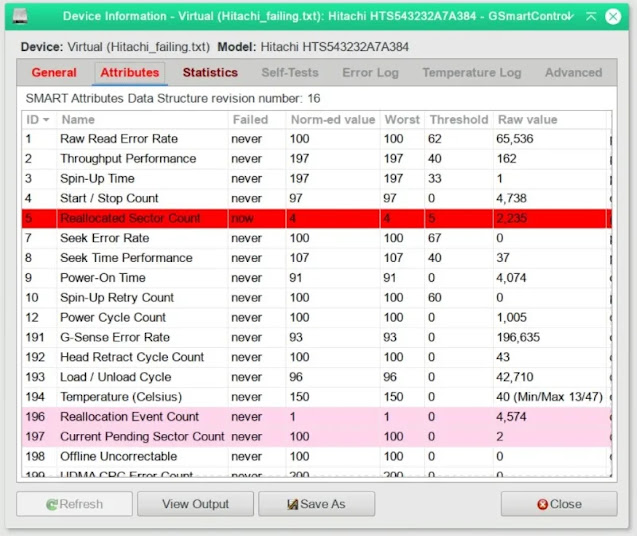Select the Temperature (Celsius) row

click(x=316, y=397)
